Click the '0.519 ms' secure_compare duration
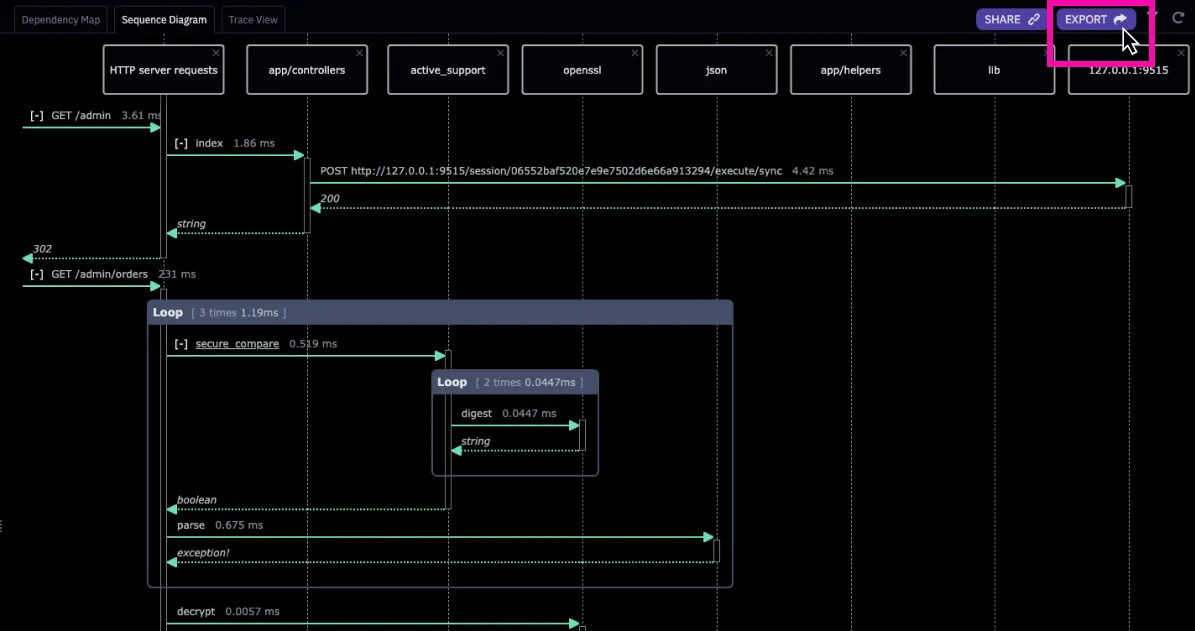The image size is (1195, 631). 313,344
